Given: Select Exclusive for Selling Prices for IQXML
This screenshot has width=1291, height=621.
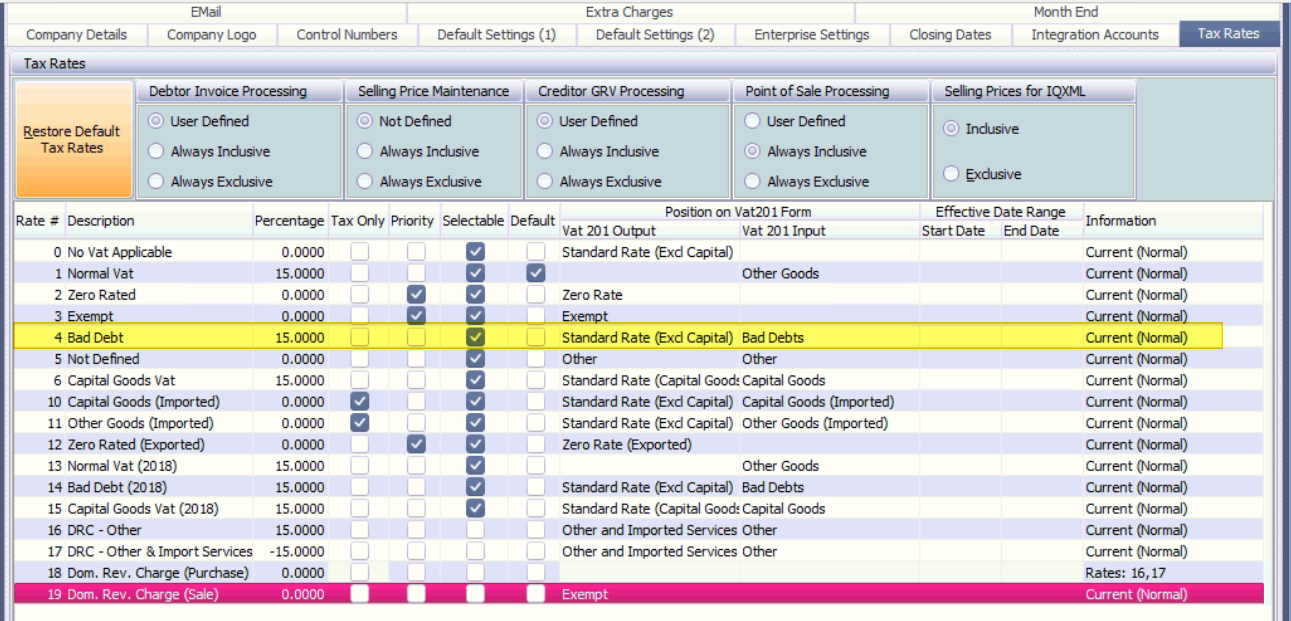Looking at the screenshot, I should (x=951, y=174).
